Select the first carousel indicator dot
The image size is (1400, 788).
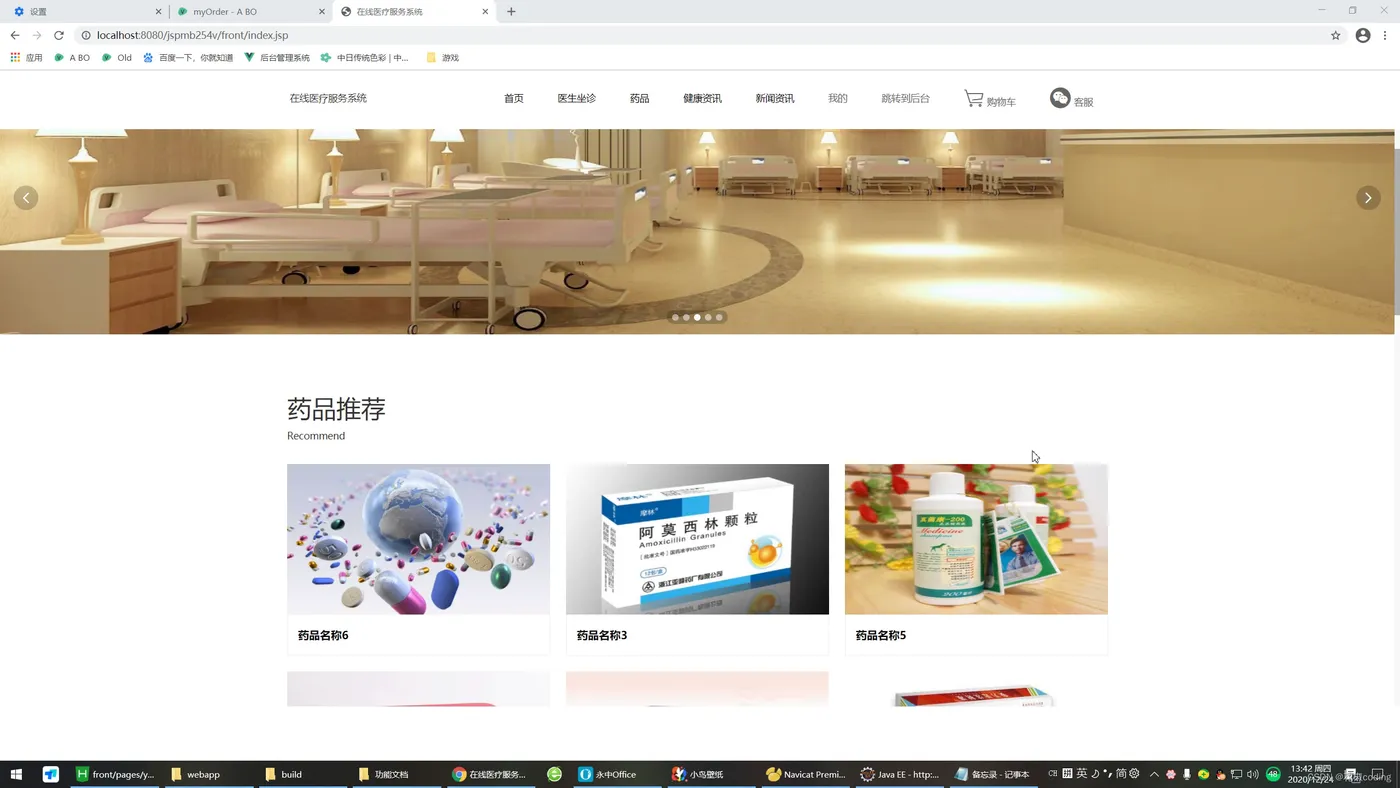pos(675,318)
